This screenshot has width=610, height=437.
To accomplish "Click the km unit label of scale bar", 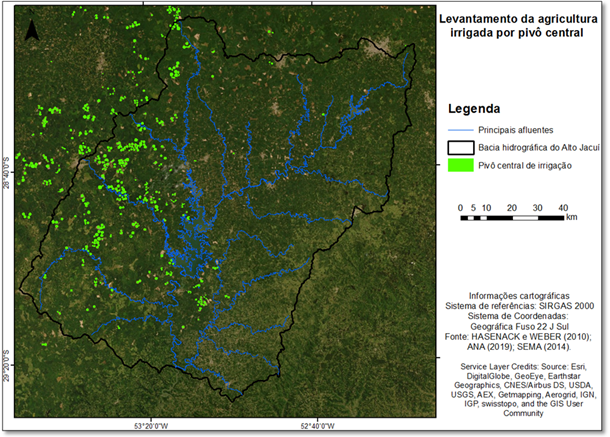I will coord(572,216).
